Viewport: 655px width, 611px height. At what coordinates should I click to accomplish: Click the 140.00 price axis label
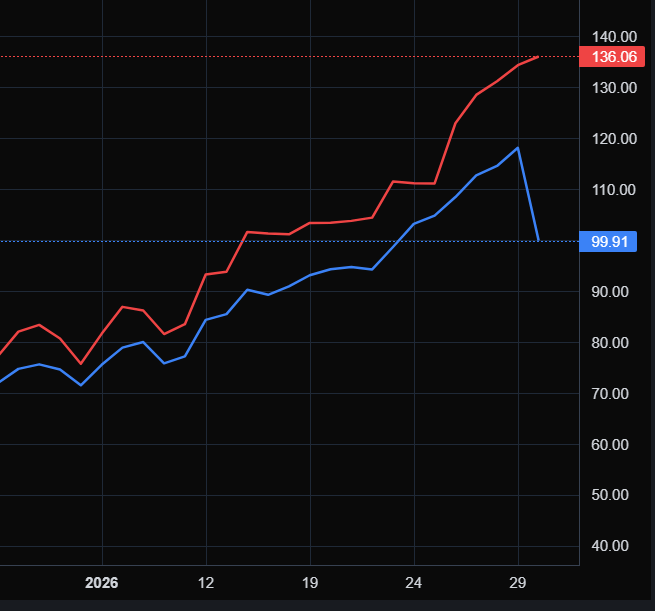[614, 37]
